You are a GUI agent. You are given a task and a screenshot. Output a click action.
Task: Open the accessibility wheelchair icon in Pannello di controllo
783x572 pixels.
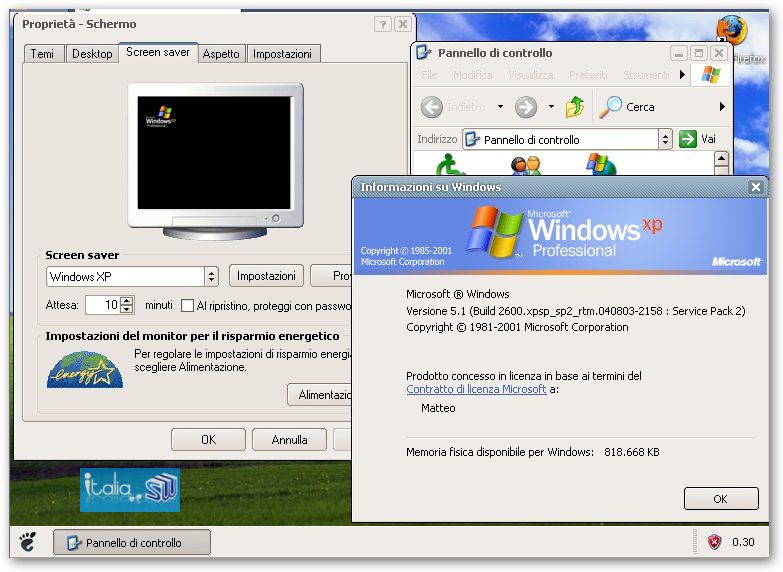pos(448,164)
